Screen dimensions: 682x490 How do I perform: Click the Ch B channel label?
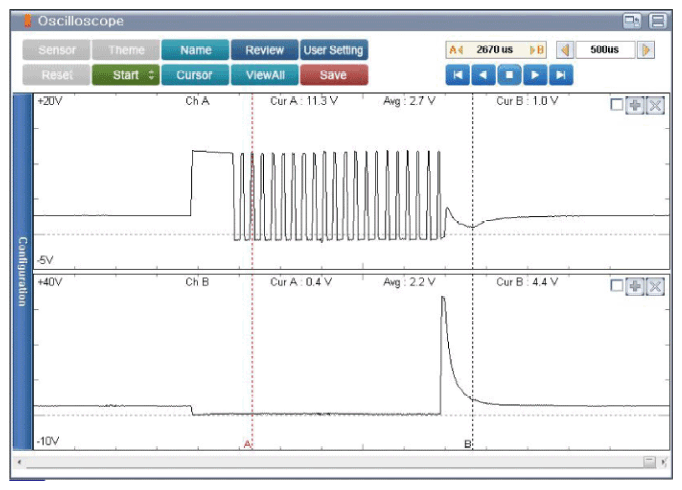pos(197,282)
